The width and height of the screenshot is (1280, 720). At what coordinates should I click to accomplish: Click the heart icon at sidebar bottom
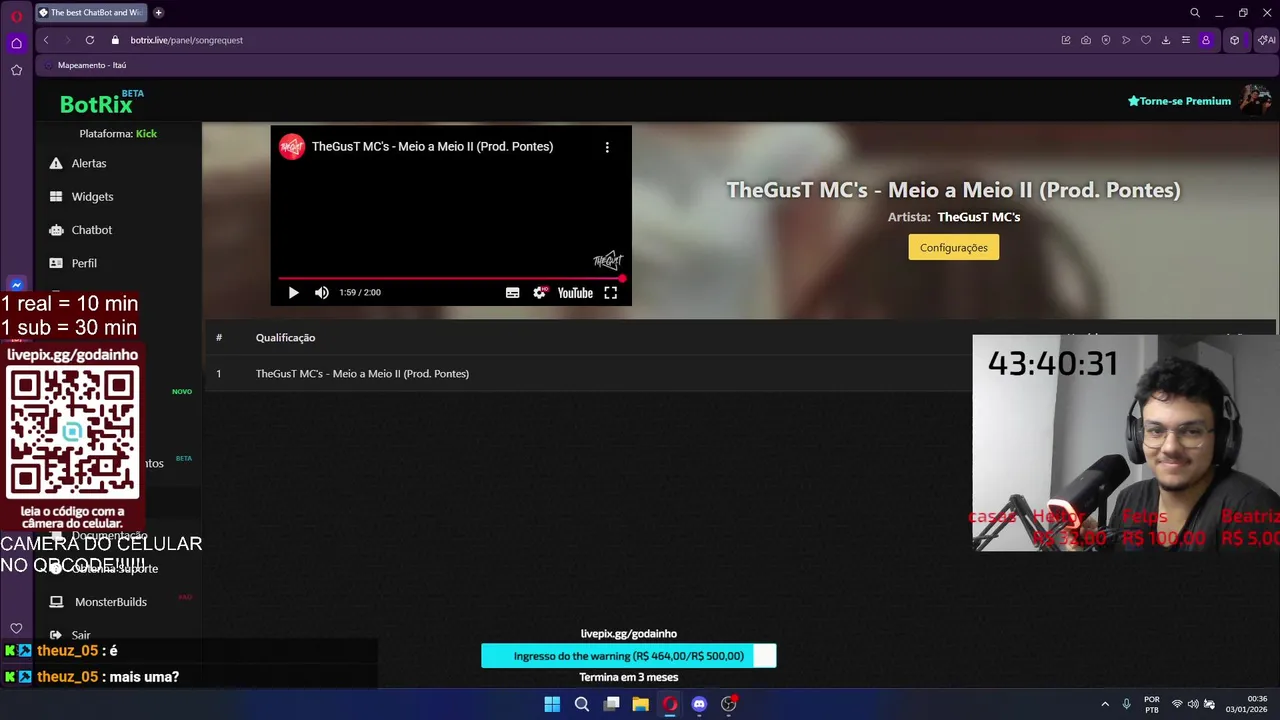tap(16, 628)
